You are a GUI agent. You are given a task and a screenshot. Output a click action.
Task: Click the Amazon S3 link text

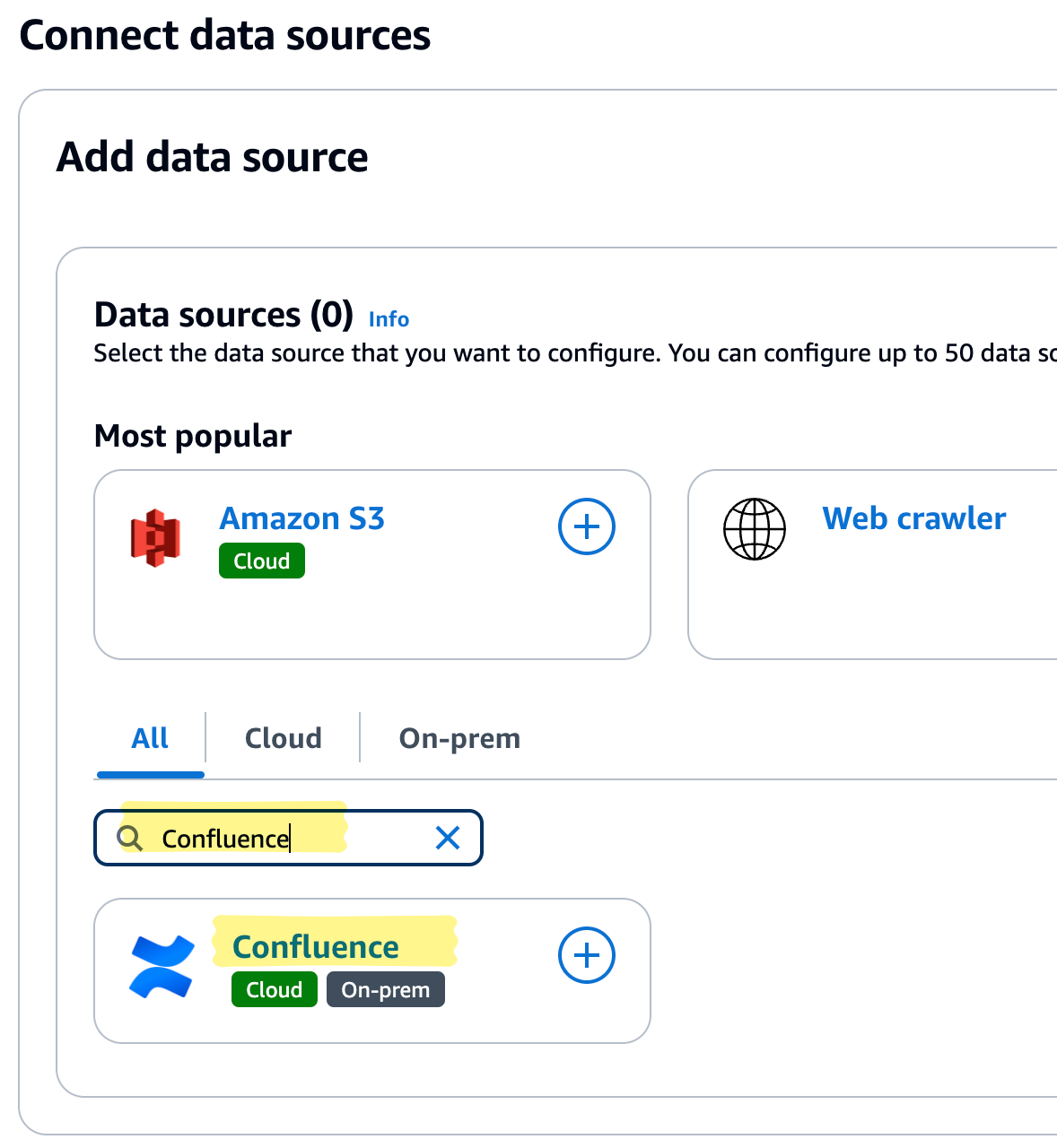coord(301,518)
